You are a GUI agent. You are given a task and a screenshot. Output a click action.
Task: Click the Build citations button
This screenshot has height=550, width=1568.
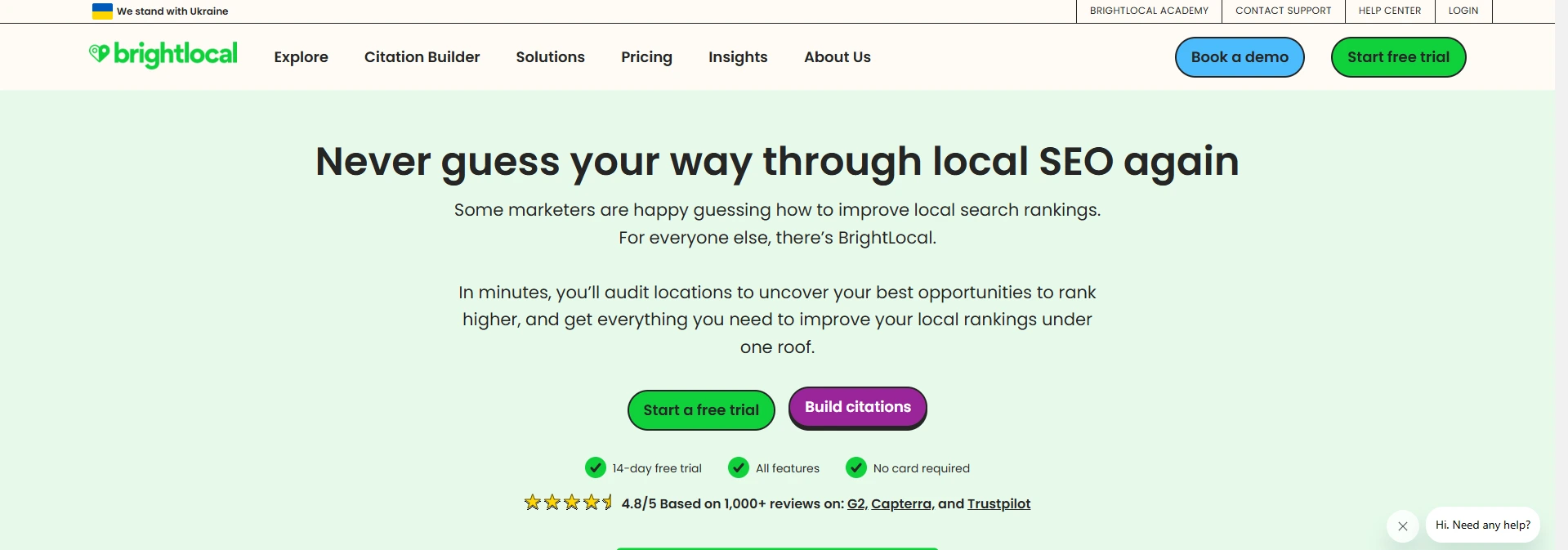coord(858,408)
